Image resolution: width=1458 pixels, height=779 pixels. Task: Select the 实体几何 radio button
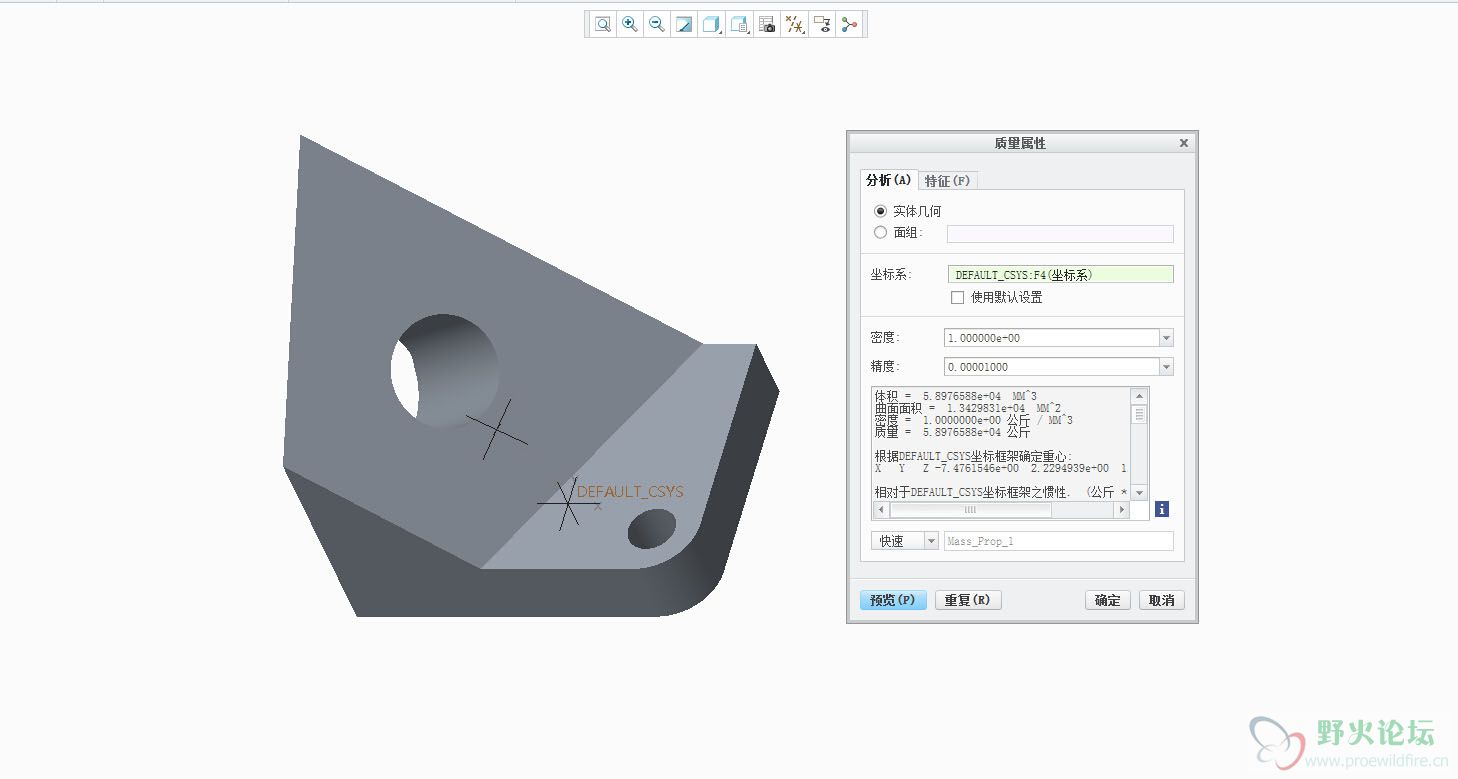[880, 211]
